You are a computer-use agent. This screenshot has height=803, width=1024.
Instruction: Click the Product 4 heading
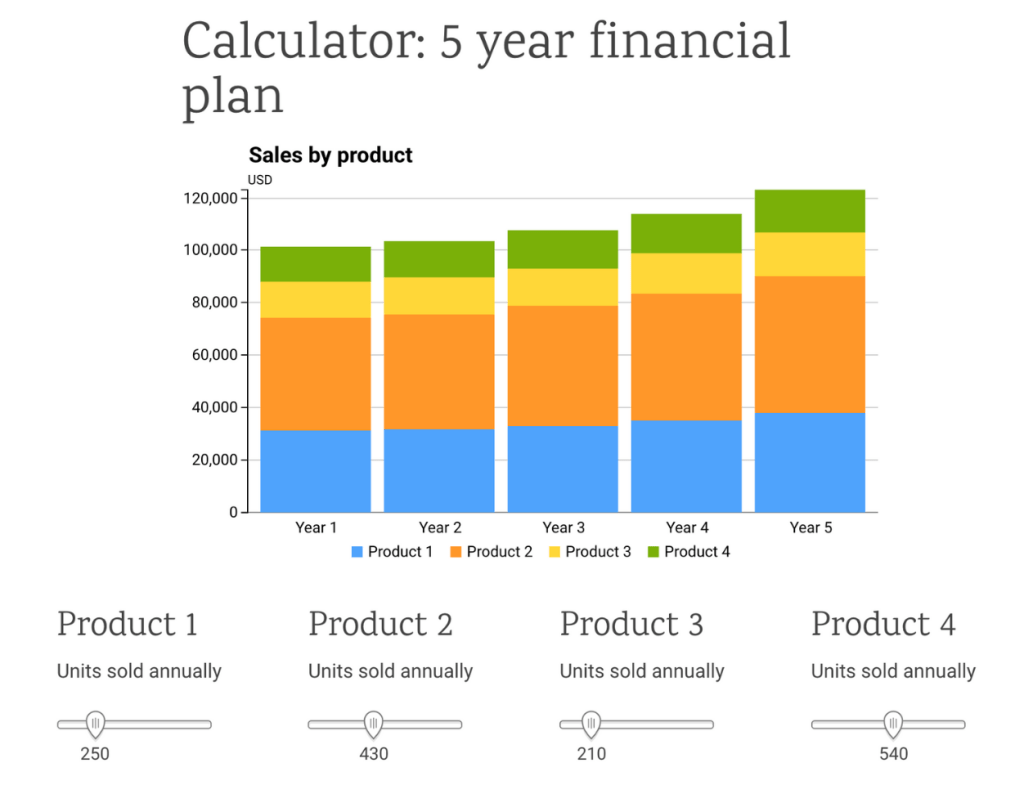click(x=883, y=625)
